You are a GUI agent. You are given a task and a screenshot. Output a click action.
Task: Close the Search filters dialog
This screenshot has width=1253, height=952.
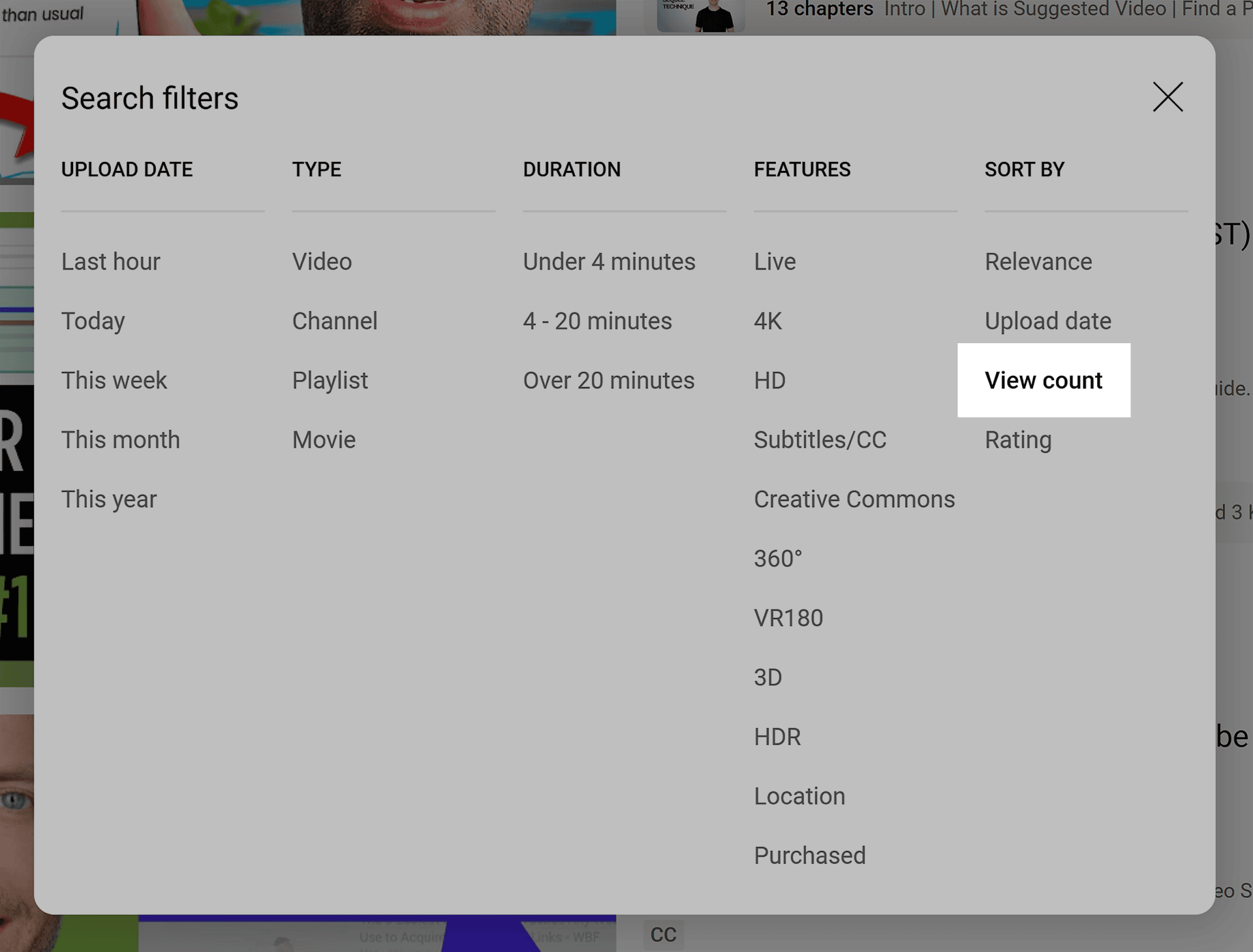point(1168,97)
